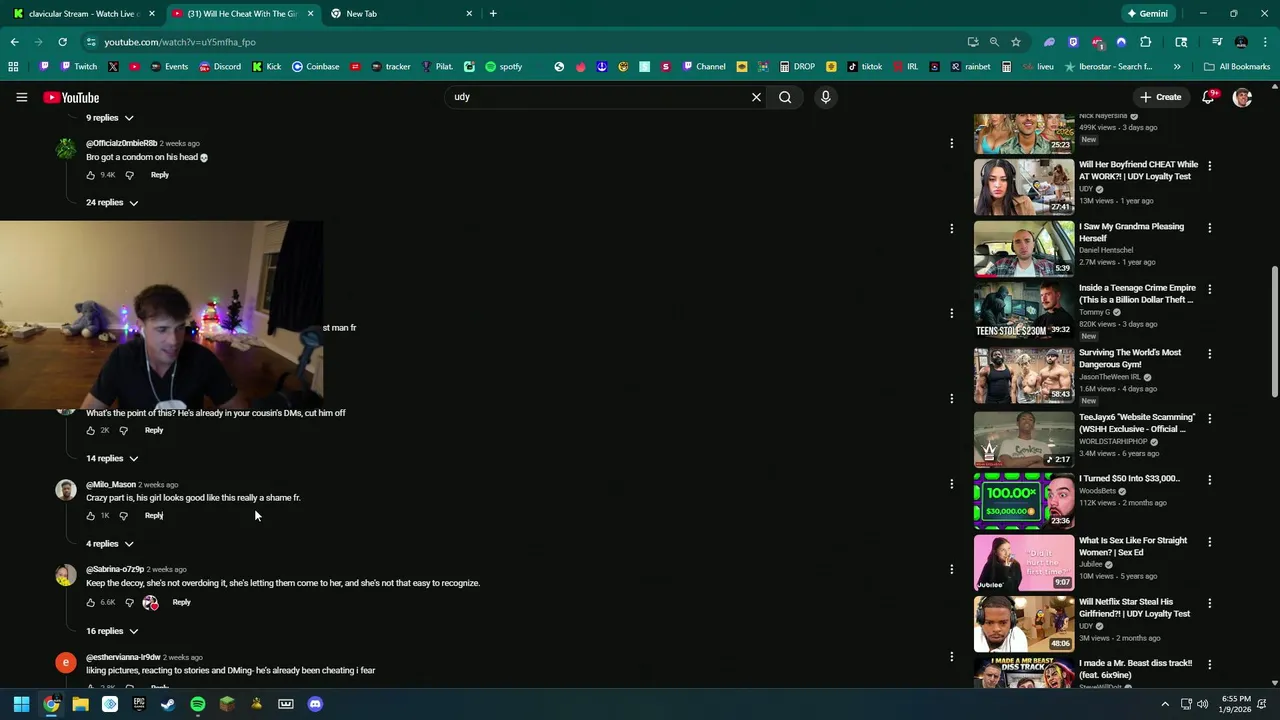Viewport: 1280px width, 720px height.
Task: Clear the search box text
Action: [756, 97]
